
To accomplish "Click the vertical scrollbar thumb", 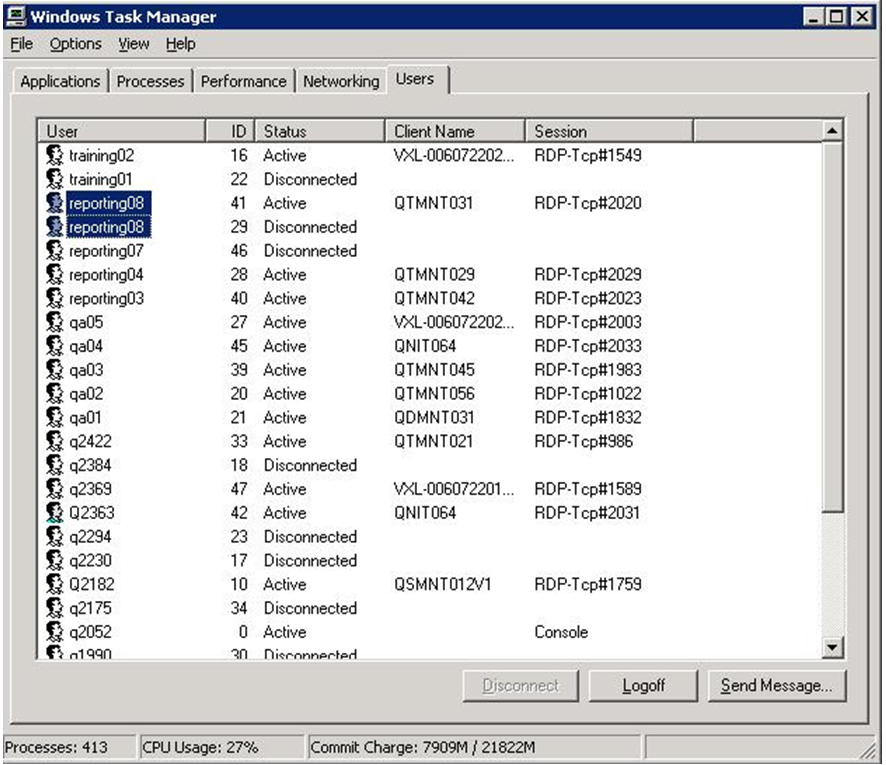I will pos(832,327).
